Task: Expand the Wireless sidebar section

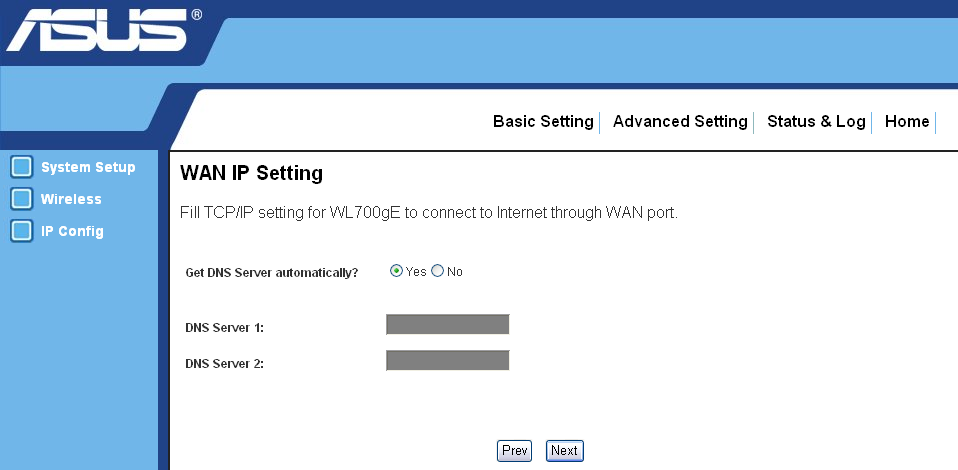Action: (x=71, y=199)
